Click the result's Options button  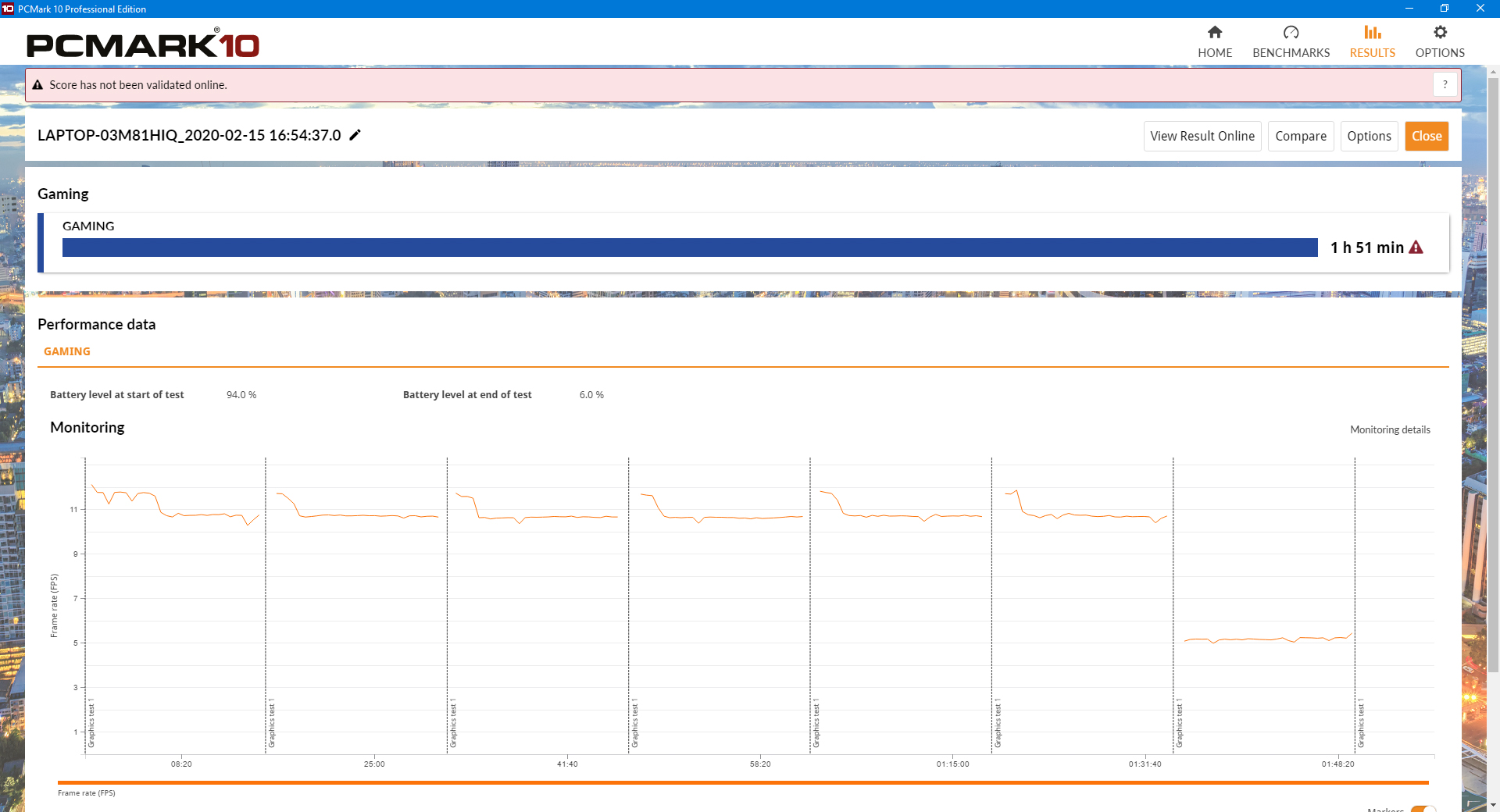point(1369,136)
